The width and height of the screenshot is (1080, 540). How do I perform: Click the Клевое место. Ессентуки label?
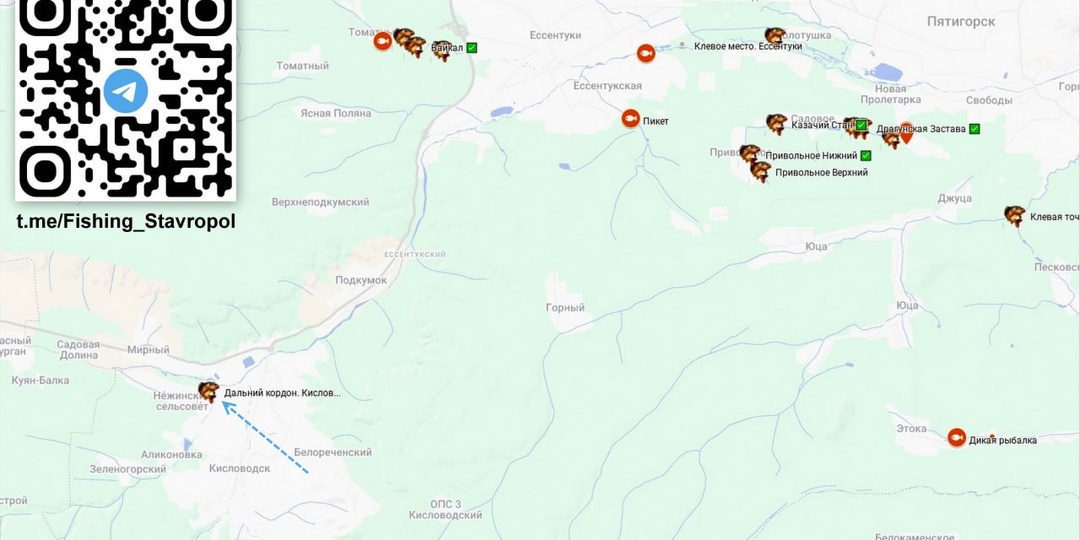click(748, 46)
